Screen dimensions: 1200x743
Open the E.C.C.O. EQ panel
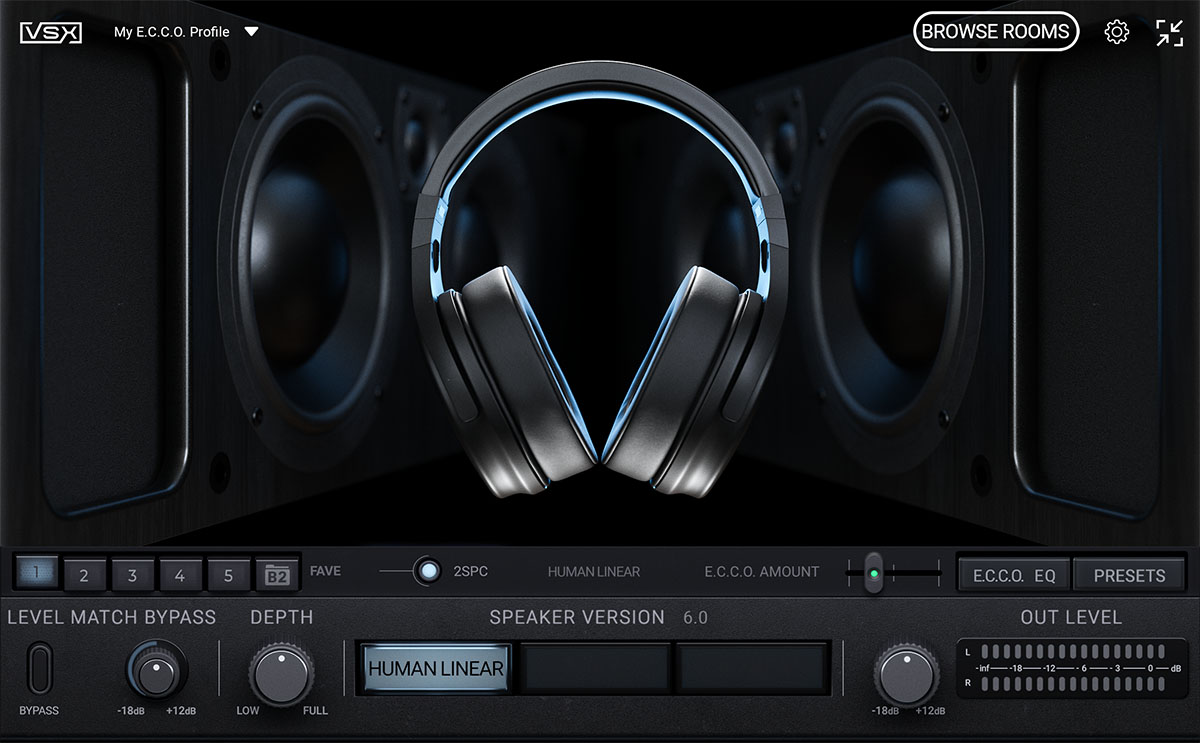pos(1014,575)
